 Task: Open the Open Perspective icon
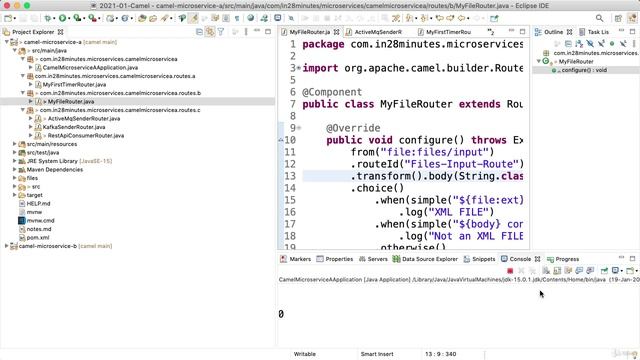[618, 18]
